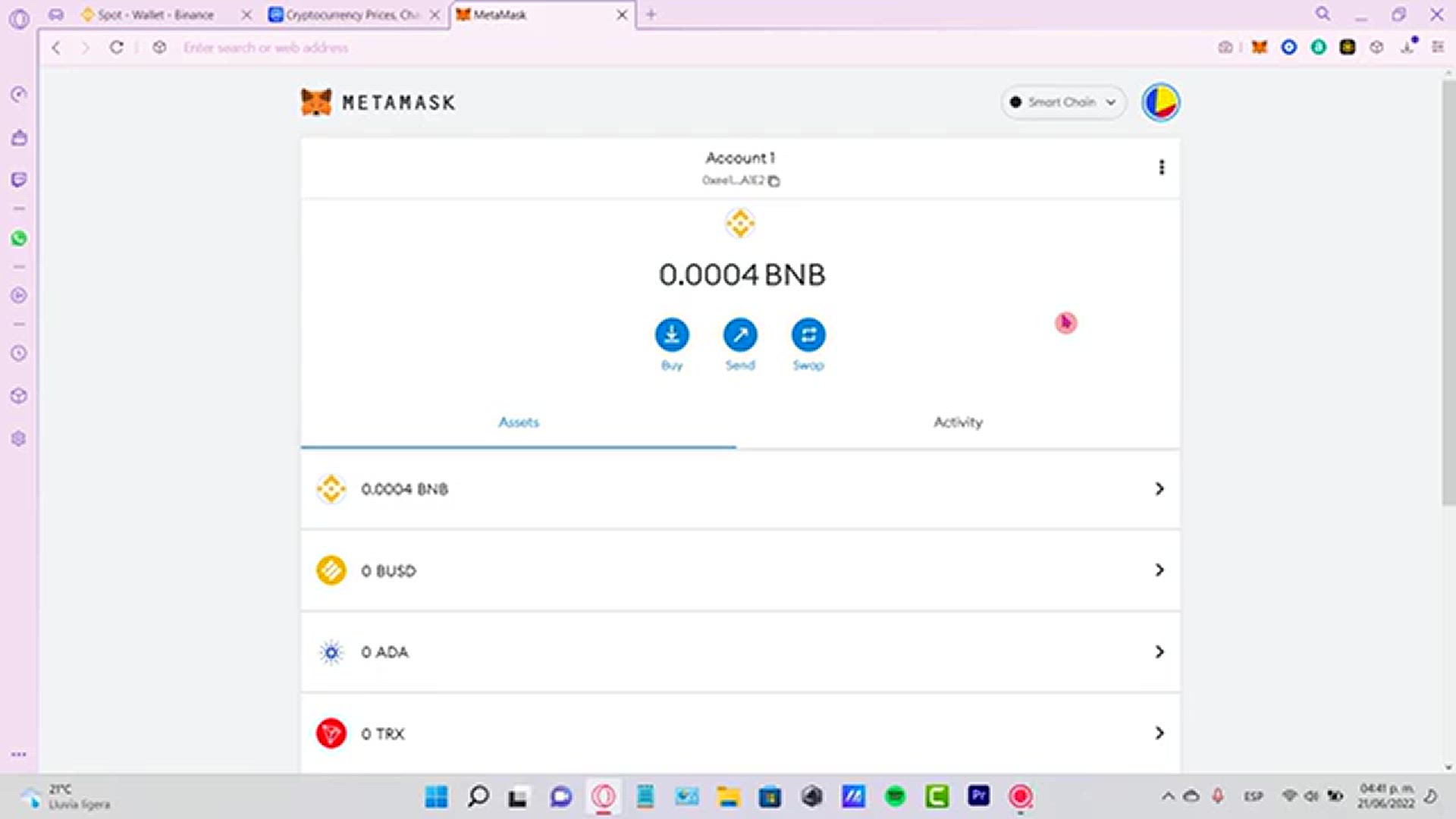Screen dimensions: 1456x819
Task: Open sidebar three-dot setup menu
Action: (19, 755)
